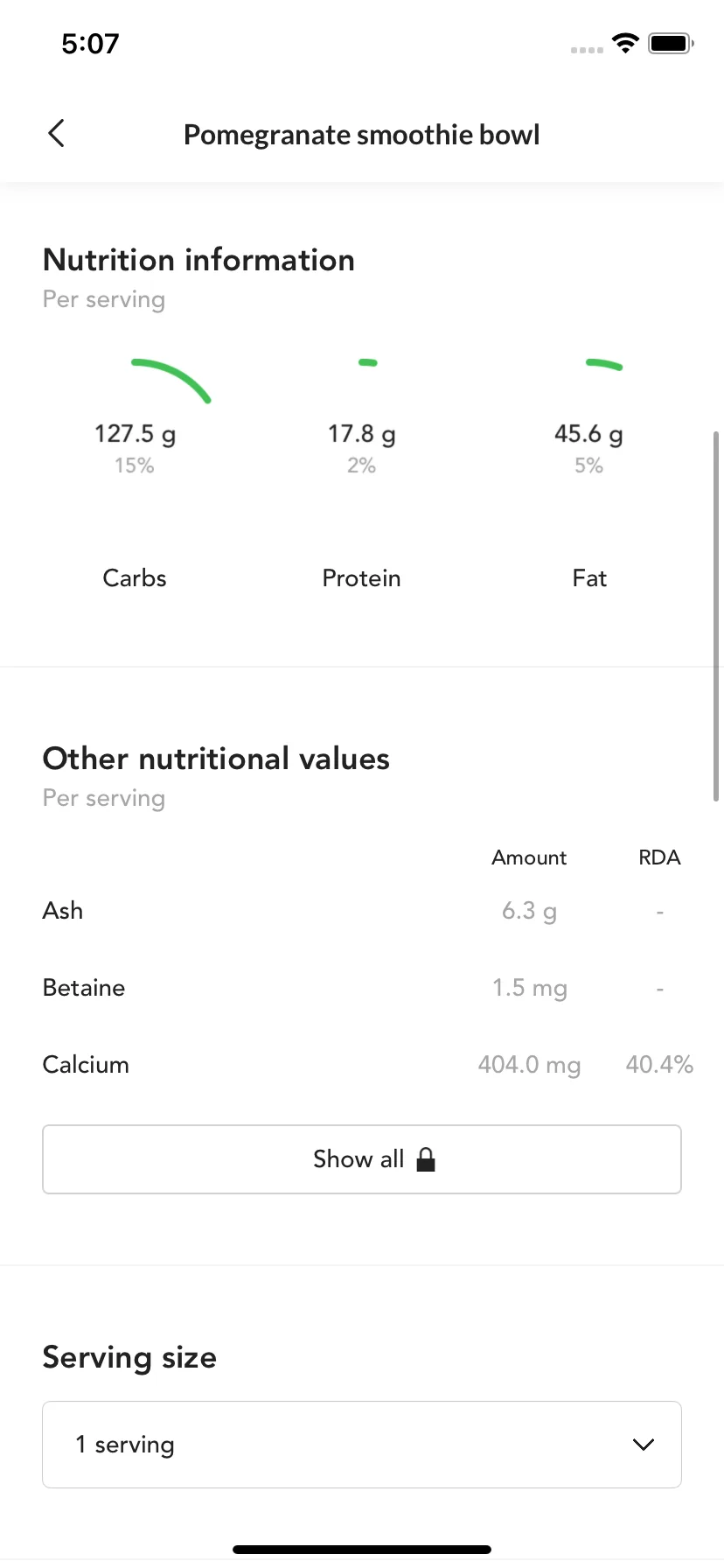Click the RDA column header
Viewport: 724px width, 1568px height.
pyautogui.click(x=659, y=857)
